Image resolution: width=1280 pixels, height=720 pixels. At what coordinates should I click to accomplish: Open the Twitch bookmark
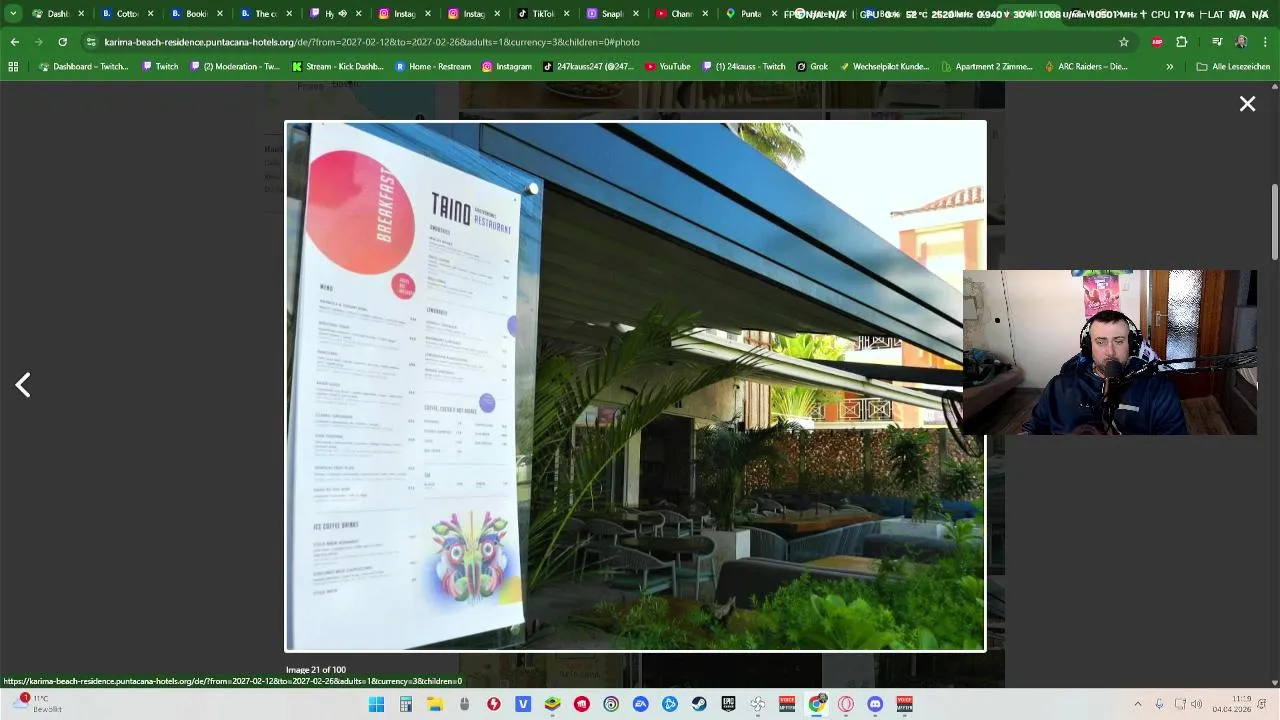click(160, 66)
